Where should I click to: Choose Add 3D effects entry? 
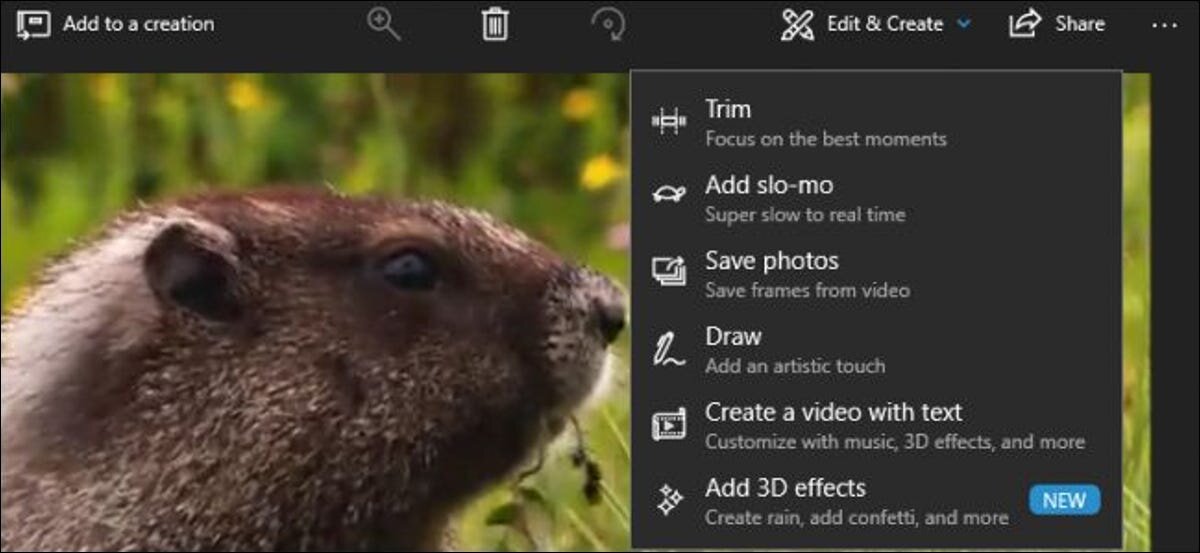(876, 501)
